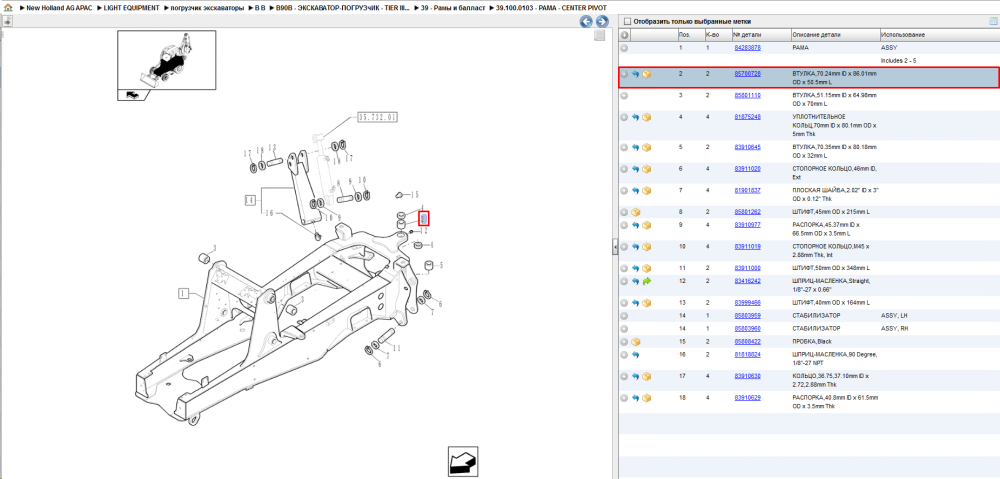Click blue arrow icon in row 83910977

point(635,225)
